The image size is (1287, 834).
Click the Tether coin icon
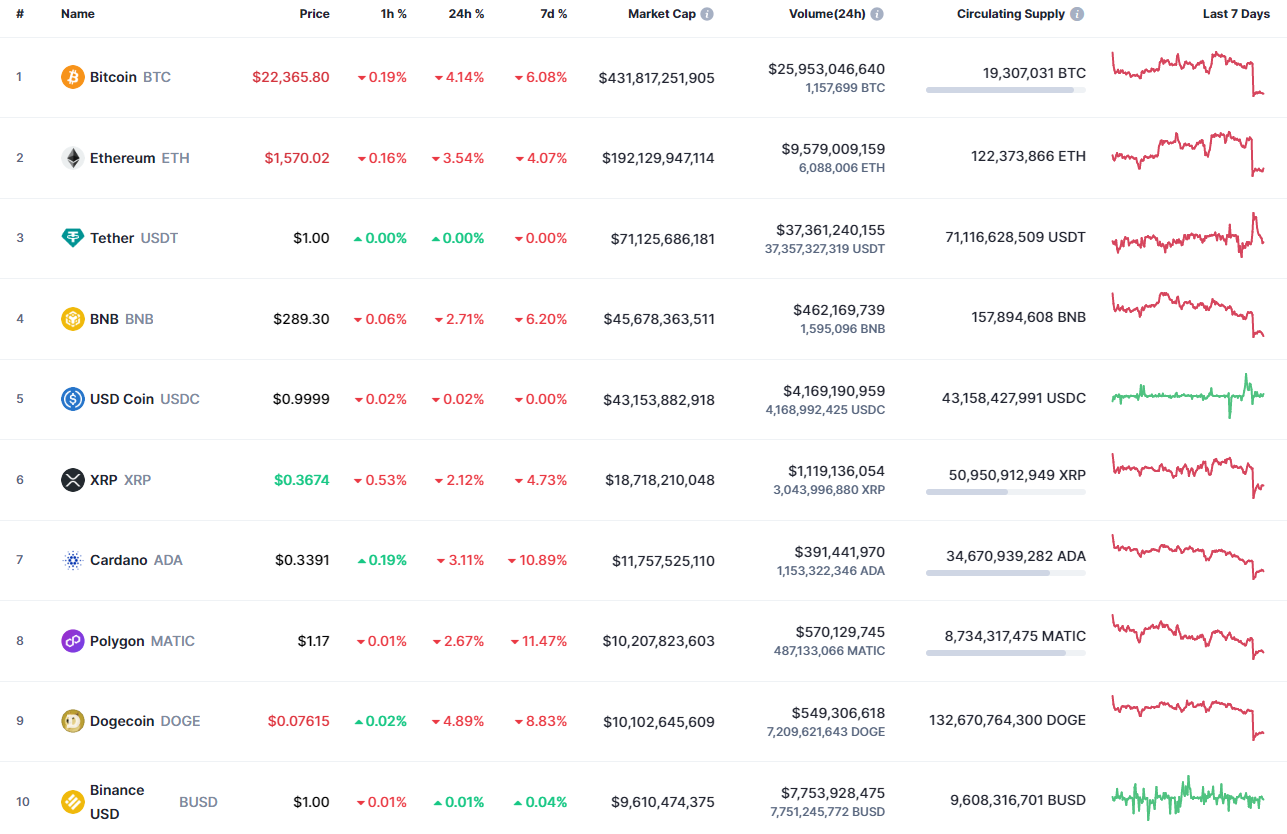71,238
